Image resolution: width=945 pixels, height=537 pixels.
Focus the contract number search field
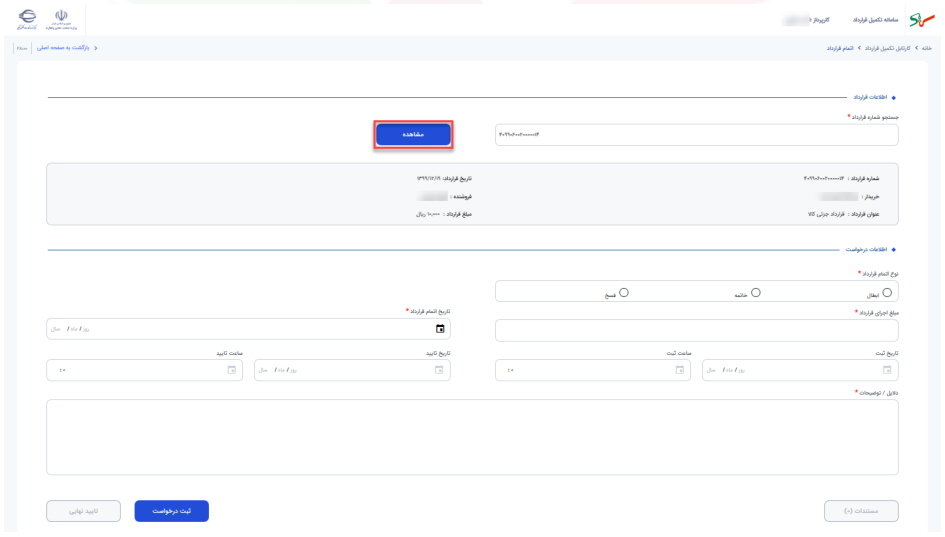coord(697,135)
